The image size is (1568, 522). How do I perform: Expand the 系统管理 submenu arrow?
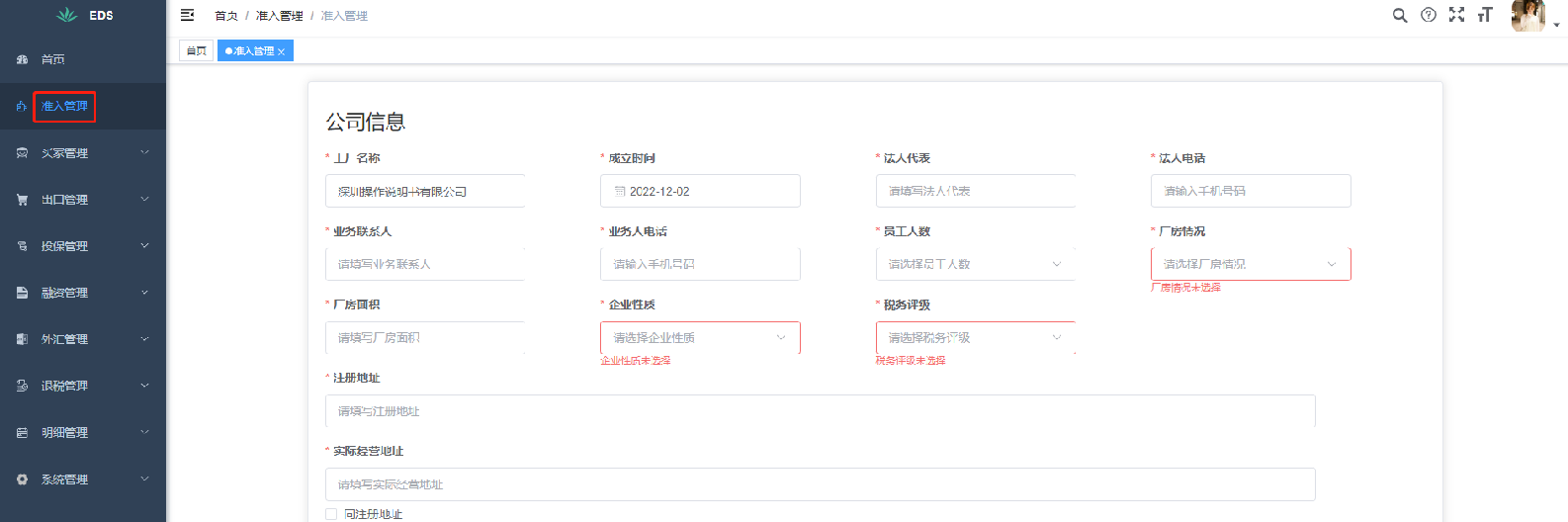pos(144,478)
